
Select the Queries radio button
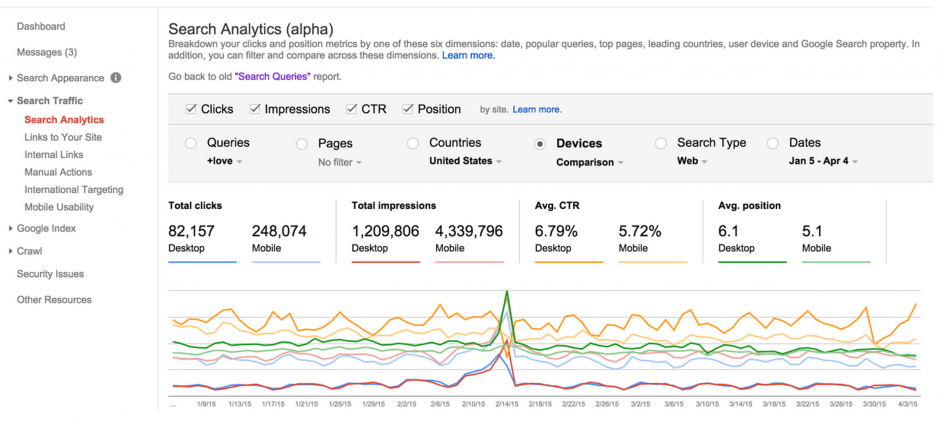(x=191, y=143)
